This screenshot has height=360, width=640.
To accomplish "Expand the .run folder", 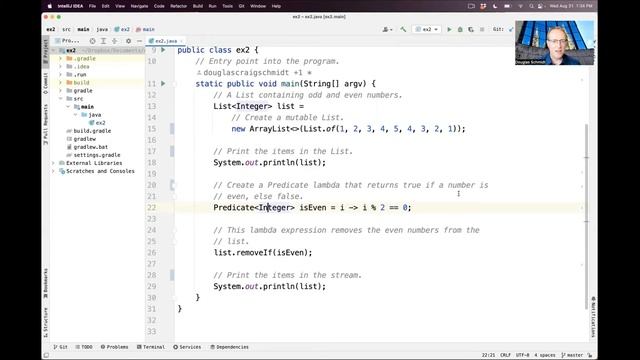I will click(x=60, y=75).
